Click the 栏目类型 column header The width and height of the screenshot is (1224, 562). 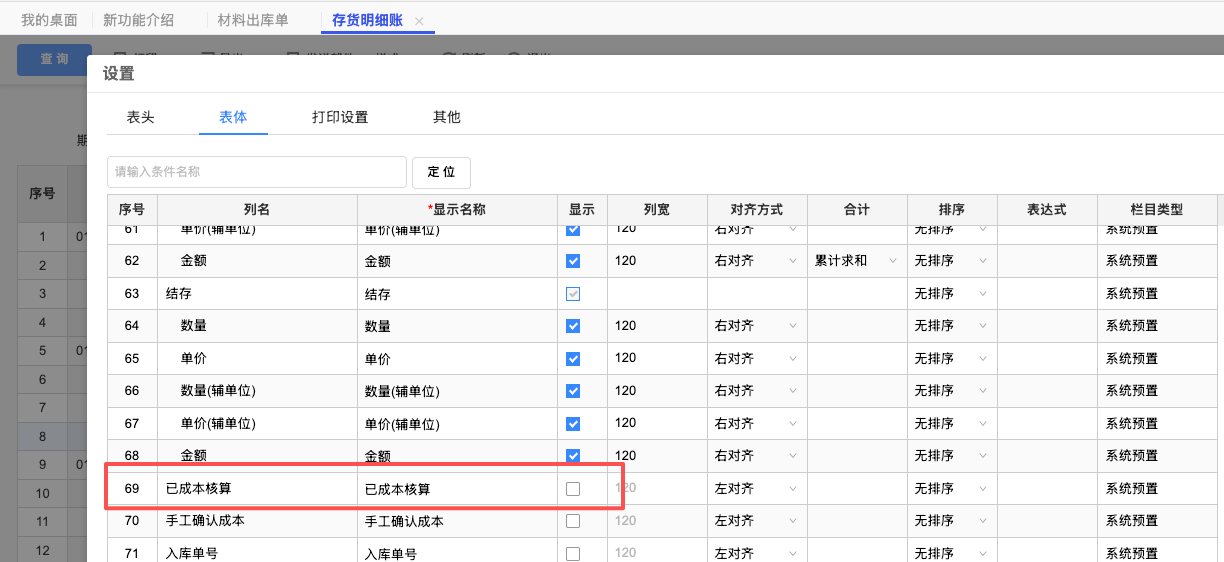point(1157,210)
